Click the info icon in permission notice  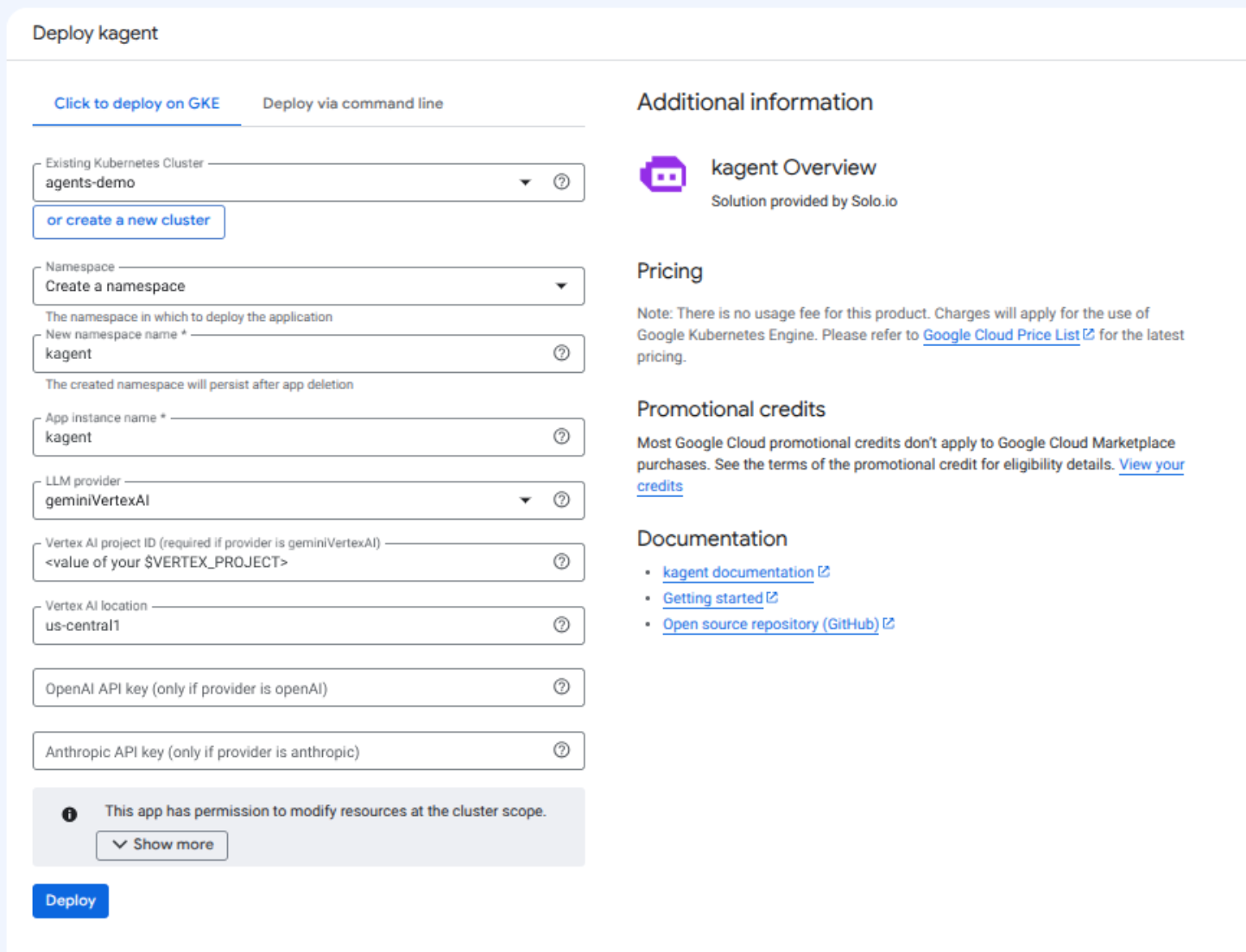click(70, 814)
